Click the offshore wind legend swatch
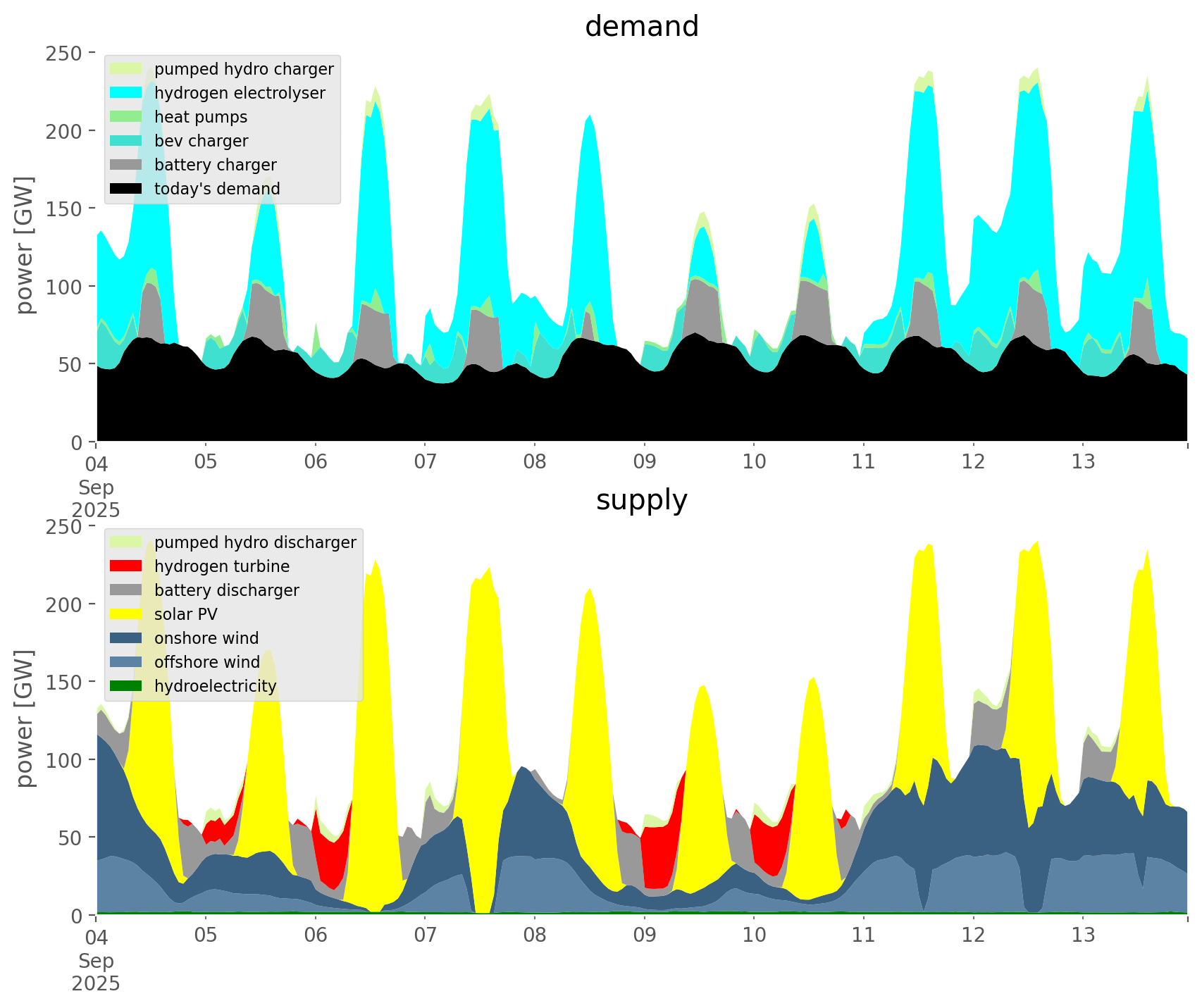This screenshot has height=1008, width=1202. [x=127, y=662]
